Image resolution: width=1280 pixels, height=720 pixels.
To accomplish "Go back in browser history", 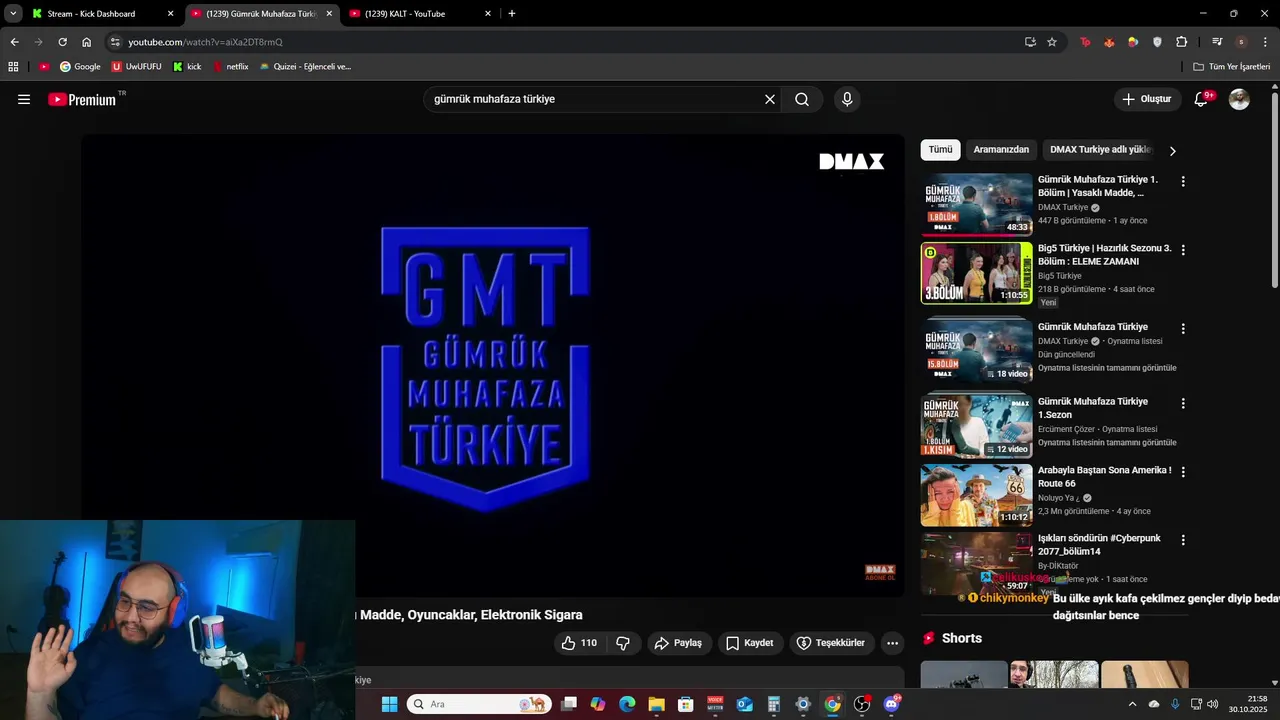I will click(14, 42).
